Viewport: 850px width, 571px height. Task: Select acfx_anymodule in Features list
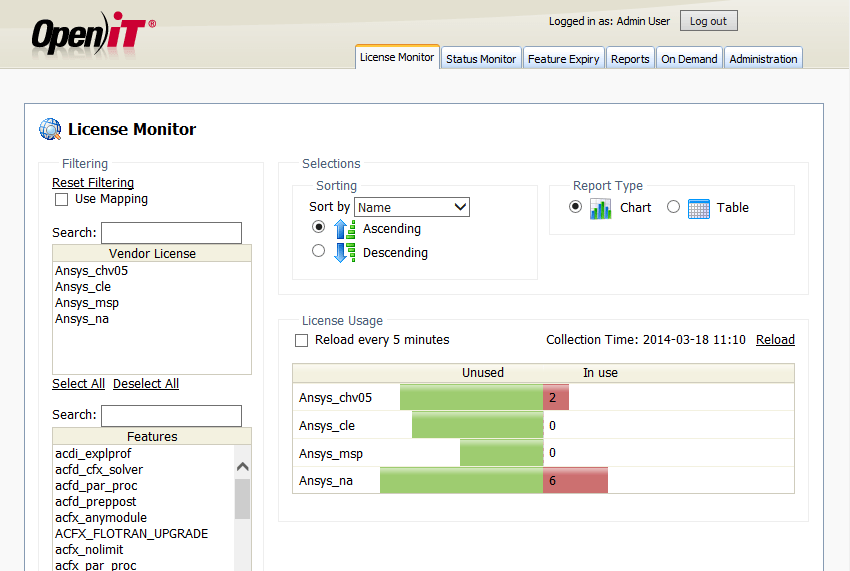144,518
